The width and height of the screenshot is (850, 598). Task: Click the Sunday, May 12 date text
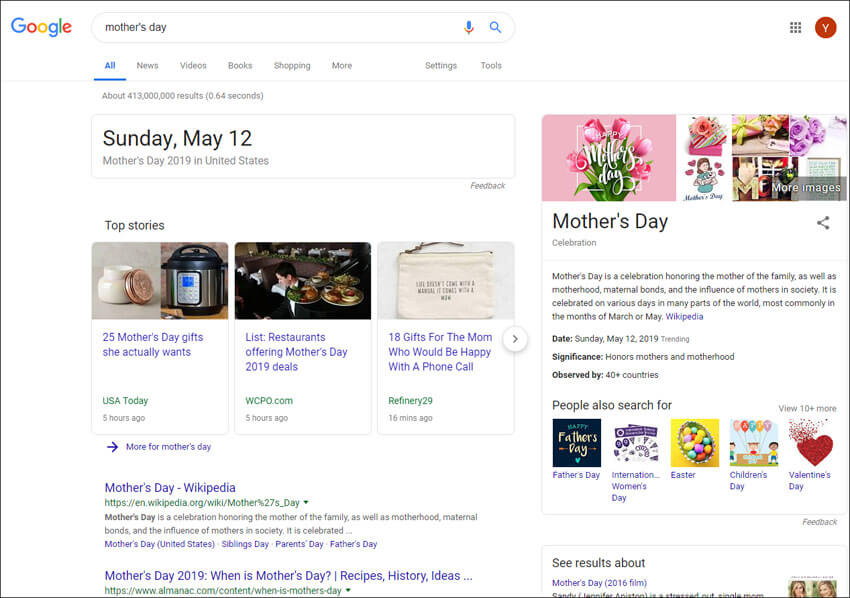[177, 138]
